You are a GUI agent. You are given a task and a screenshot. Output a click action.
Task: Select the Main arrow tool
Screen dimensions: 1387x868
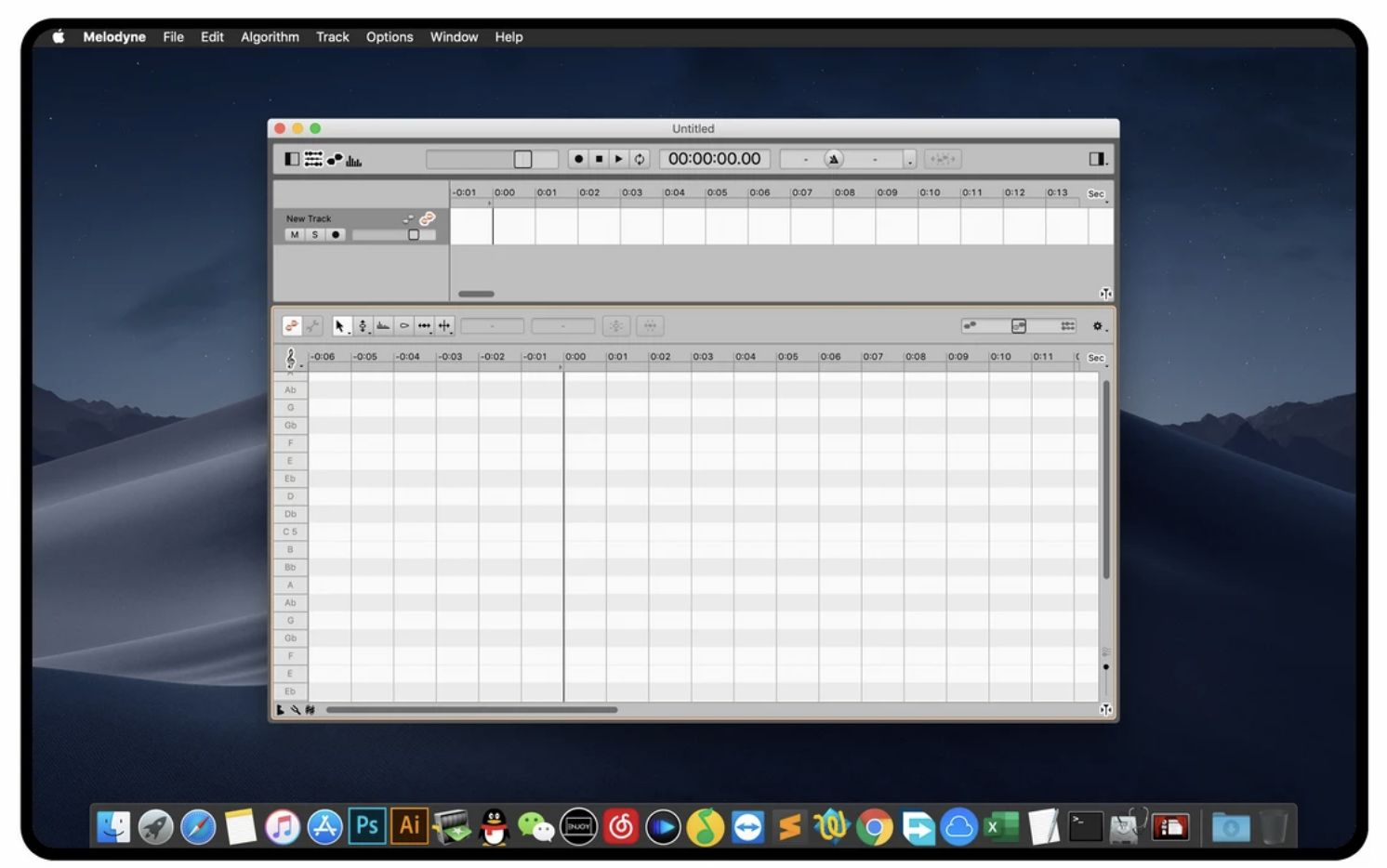tap(339, 326)
